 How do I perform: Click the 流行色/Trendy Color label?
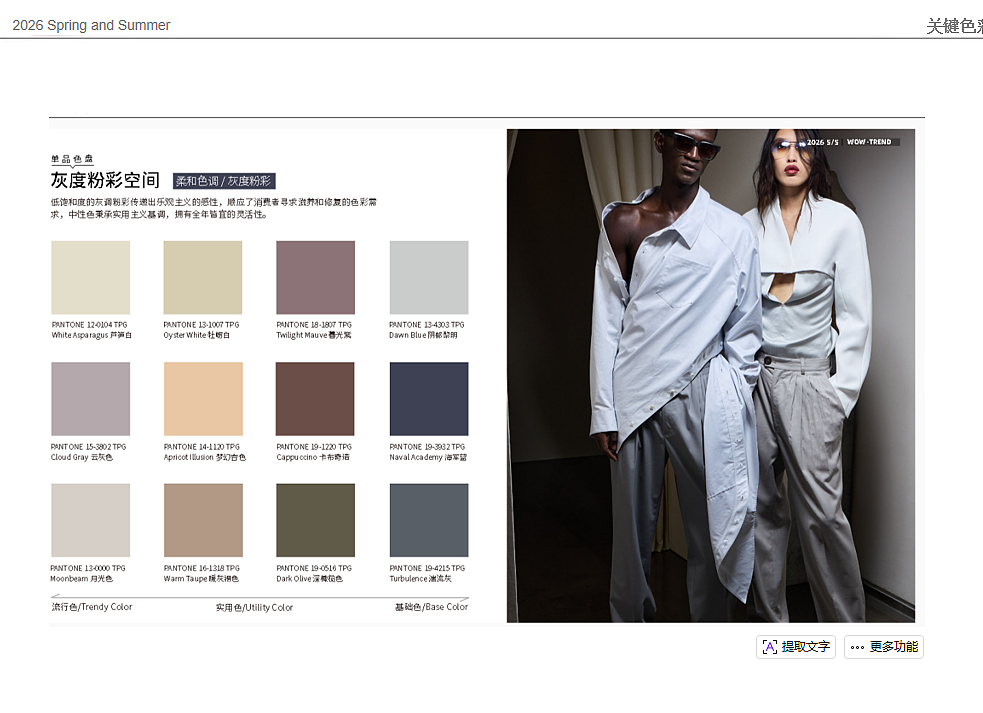point(92,607)
